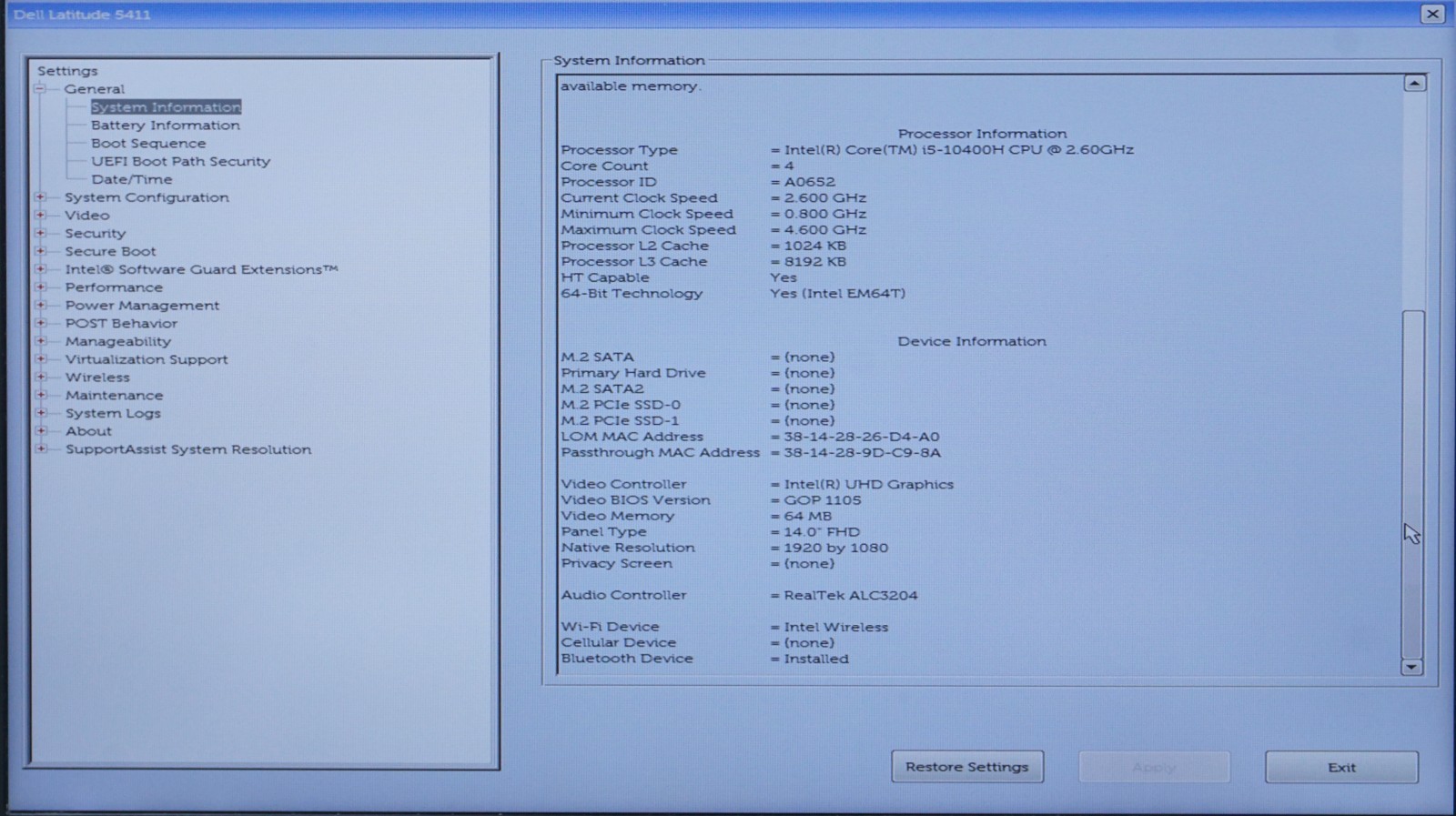Select the About category
The height and width of the screenshot is (816, 1456).
pos(88,431)
